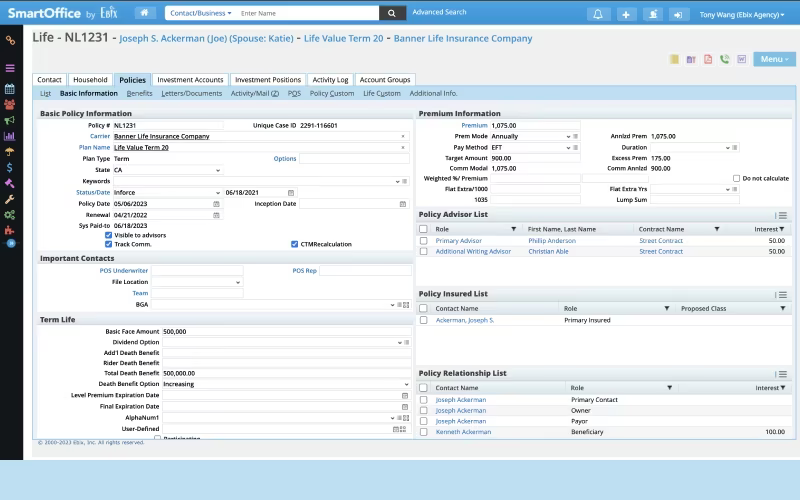Check the Ackerman, Joseph S. insured row checkbox
Screen dimensions: 800x500
(423, 320)
